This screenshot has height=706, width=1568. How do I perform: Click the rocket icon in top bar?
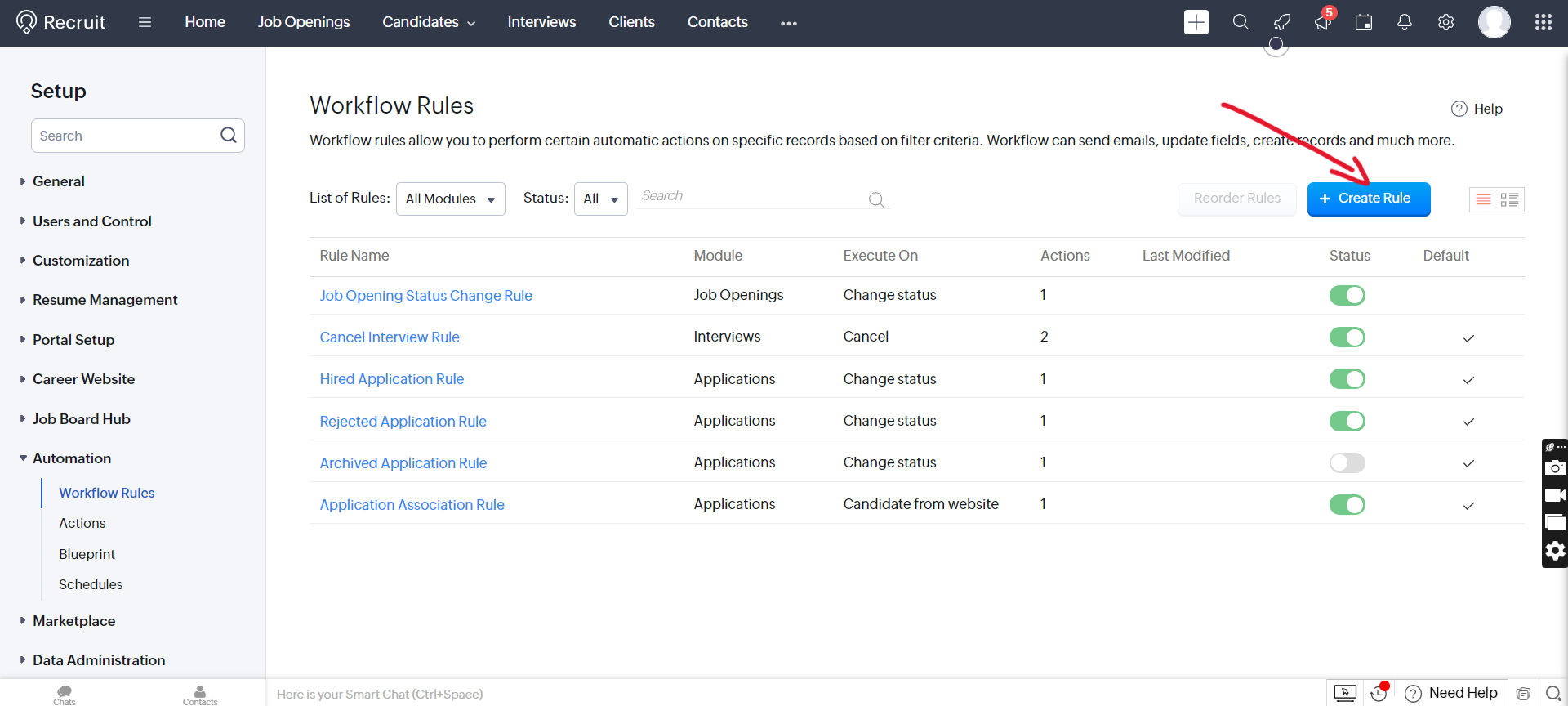pos(1282,22)
